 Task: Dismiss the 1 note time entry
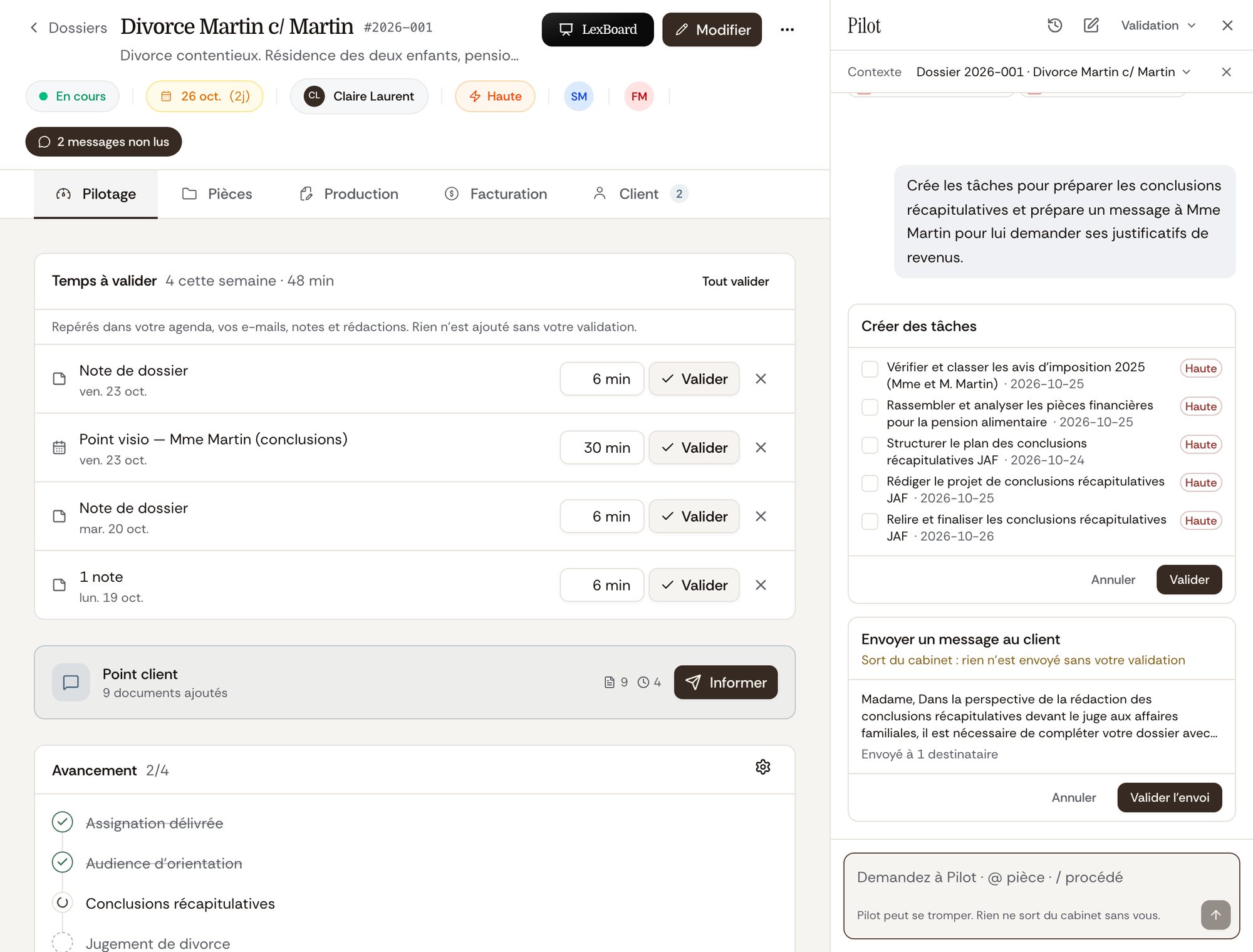pos(761,585)
